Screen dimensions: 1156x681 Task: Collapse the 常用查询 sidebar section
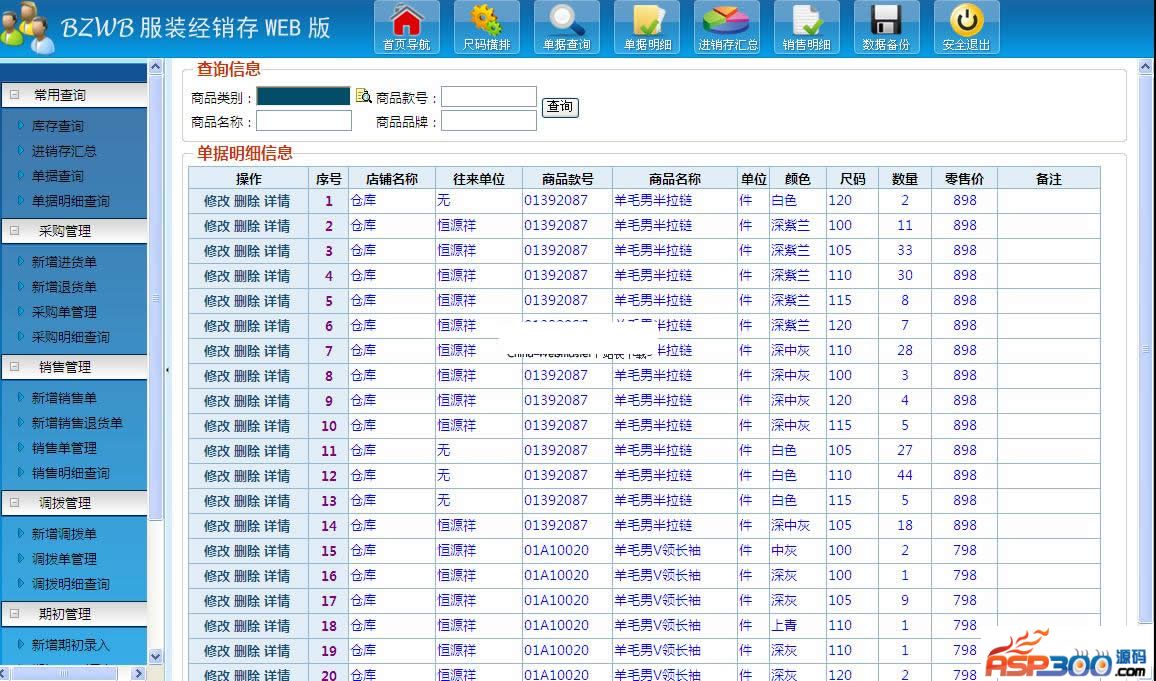15,95
